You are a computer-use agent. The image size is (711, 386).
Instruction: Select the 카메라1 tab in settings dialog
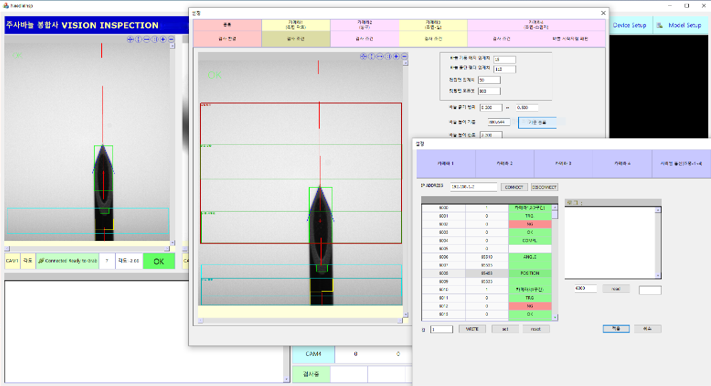click(296, 25)
